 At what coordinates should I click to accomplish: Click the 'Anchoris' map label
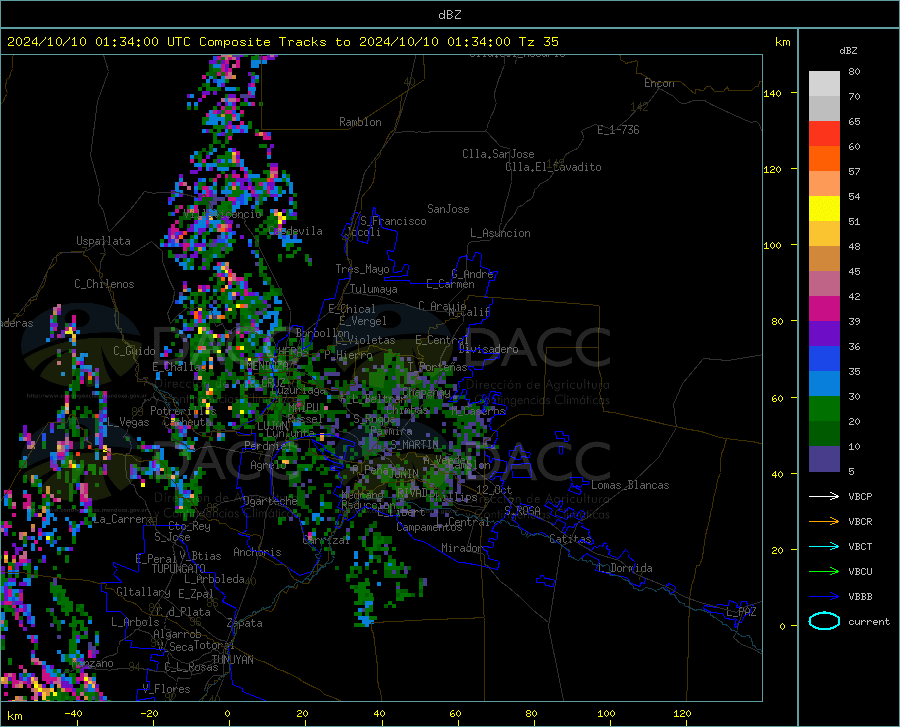pos(257,552)
